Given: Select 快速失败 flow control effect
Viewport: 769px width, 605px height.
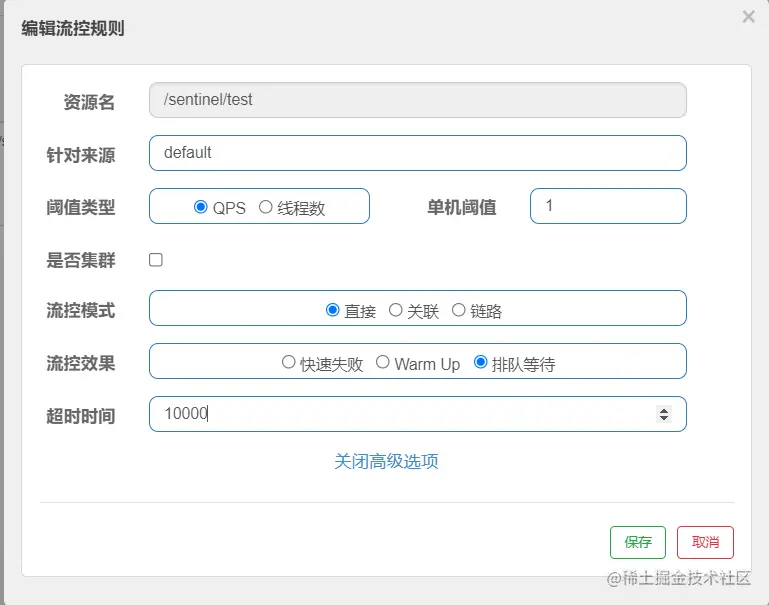Looking at the screenshot, I should (x=288, y=362).
